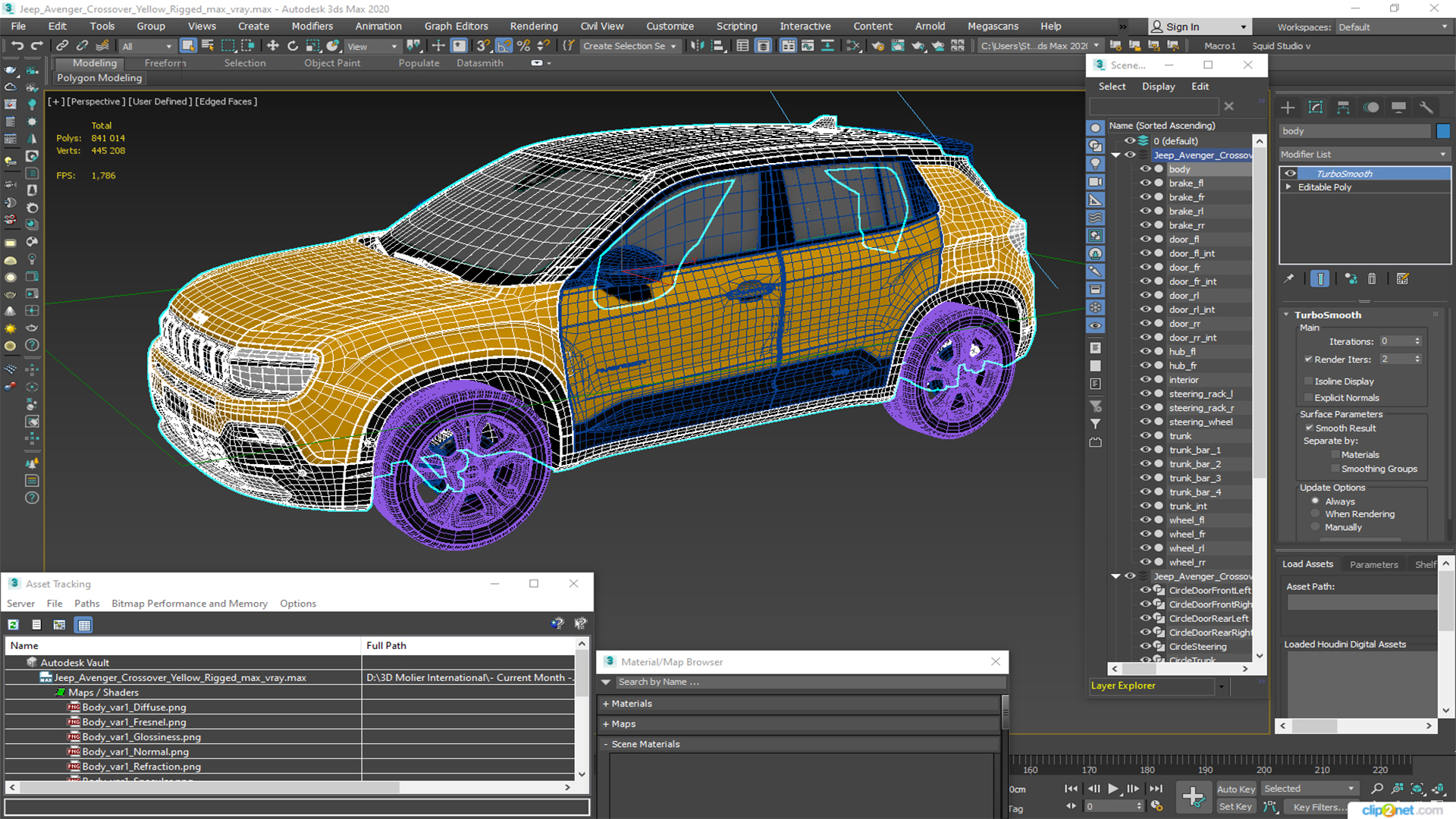Viewport: 1456px width, 819px height.
Task: Open the selection filter All dropdown
Action: coord(147,46)
